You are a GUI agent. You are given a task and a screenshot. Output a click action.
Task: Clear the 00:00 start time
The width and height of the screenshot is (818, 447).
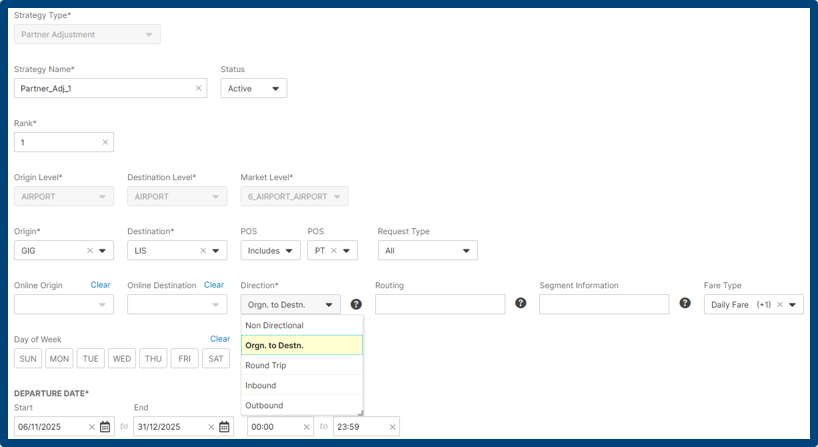(306, 427)
